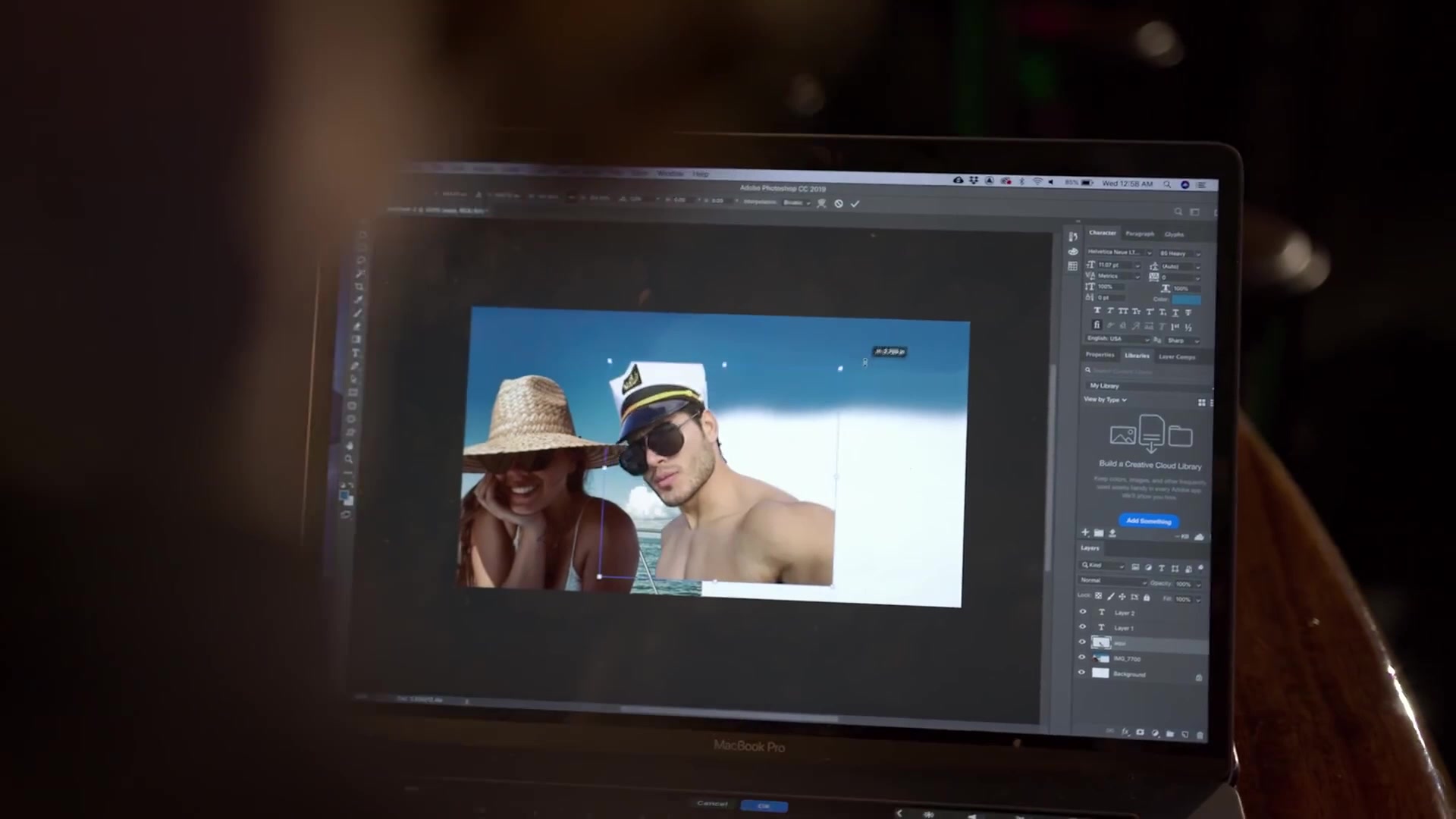Open the English: USA language dropdown
1456x819 pixels.
tap(1118, 339)
